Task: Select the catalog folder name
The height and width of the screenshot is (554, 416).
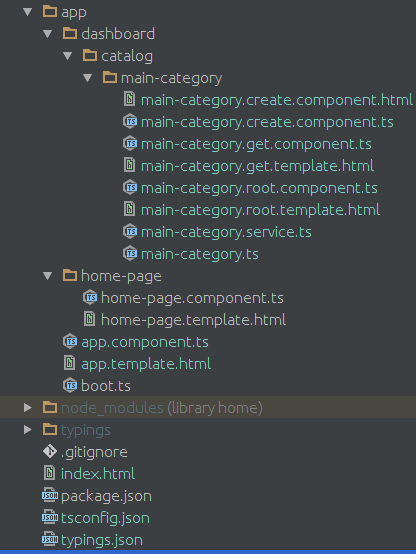Action: point(127,57)
